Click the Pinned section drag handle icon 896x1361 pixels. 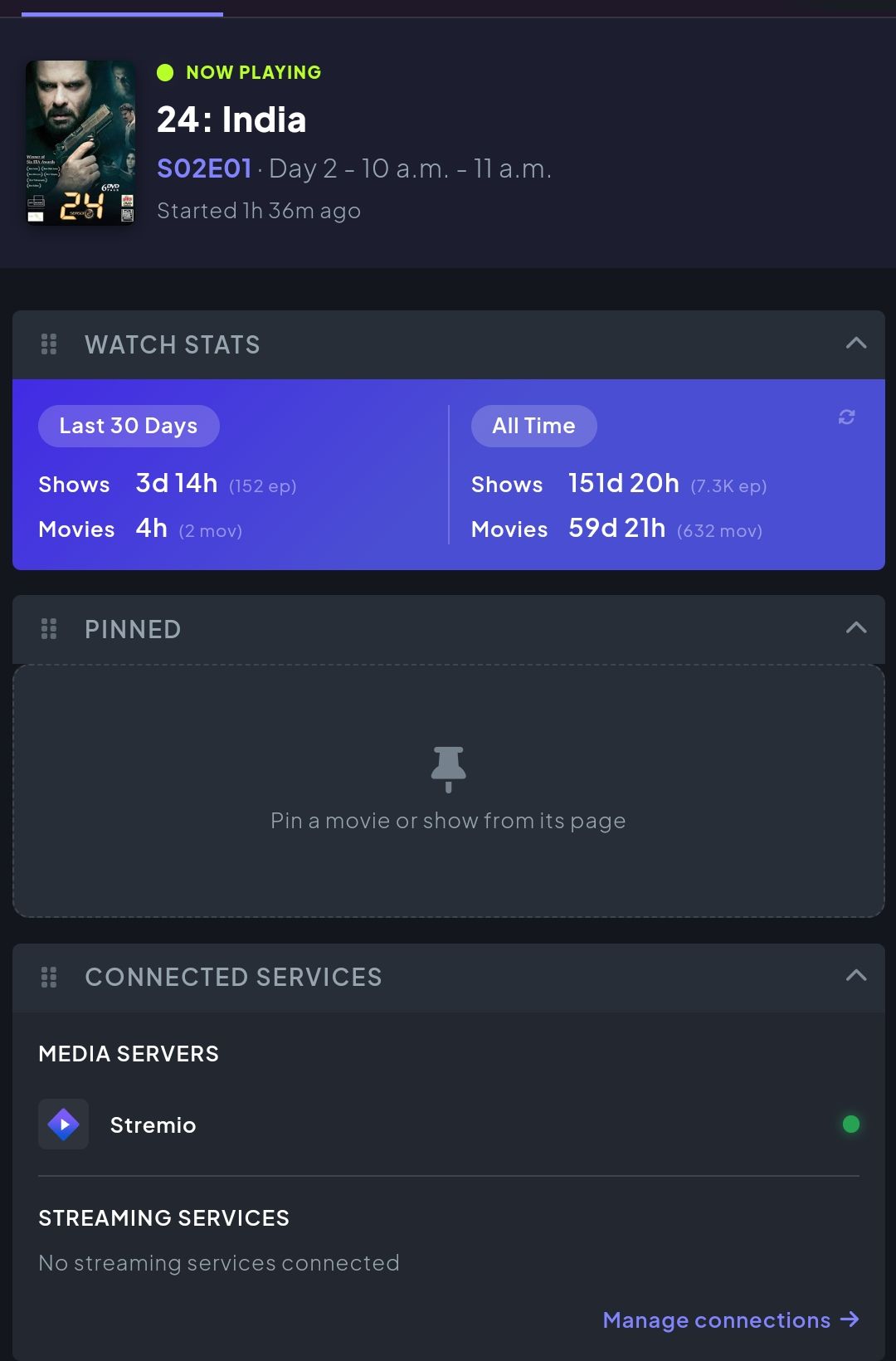point(49,629)
